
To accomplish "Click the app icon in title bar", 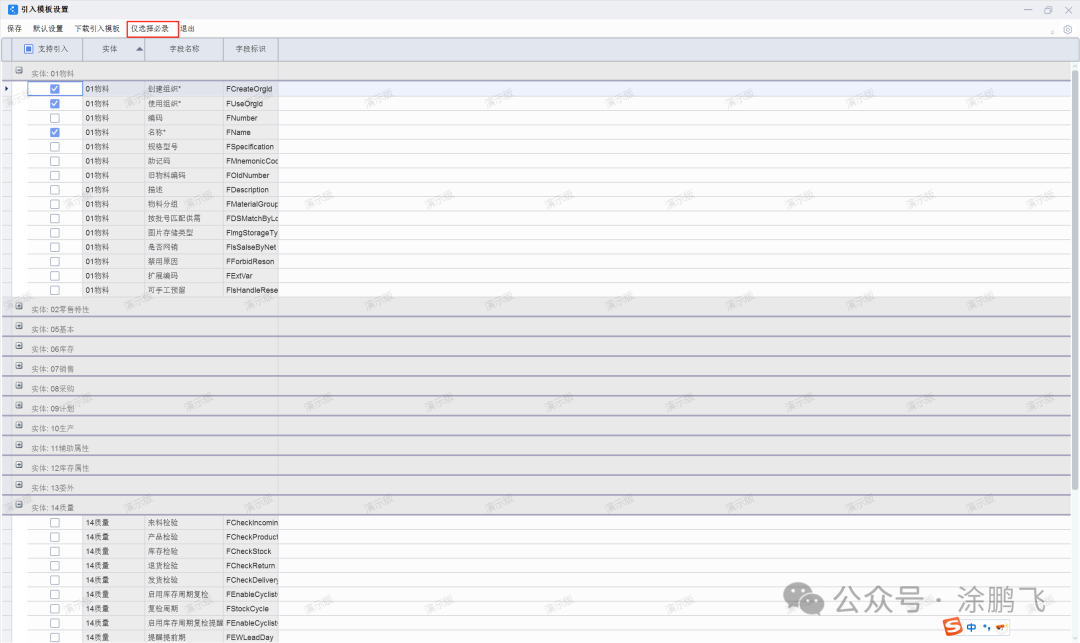I will coord(11,9).
